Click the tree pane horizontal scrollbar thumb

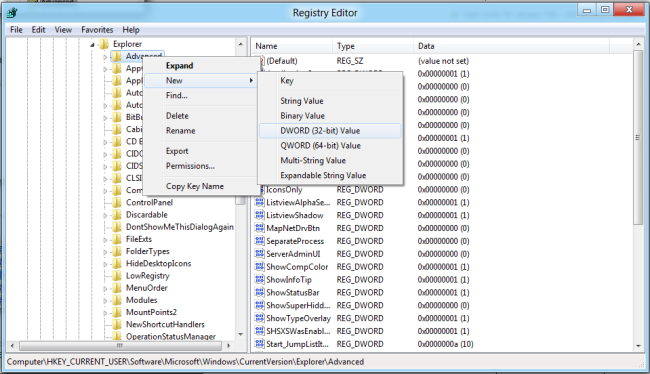point(119,345)
